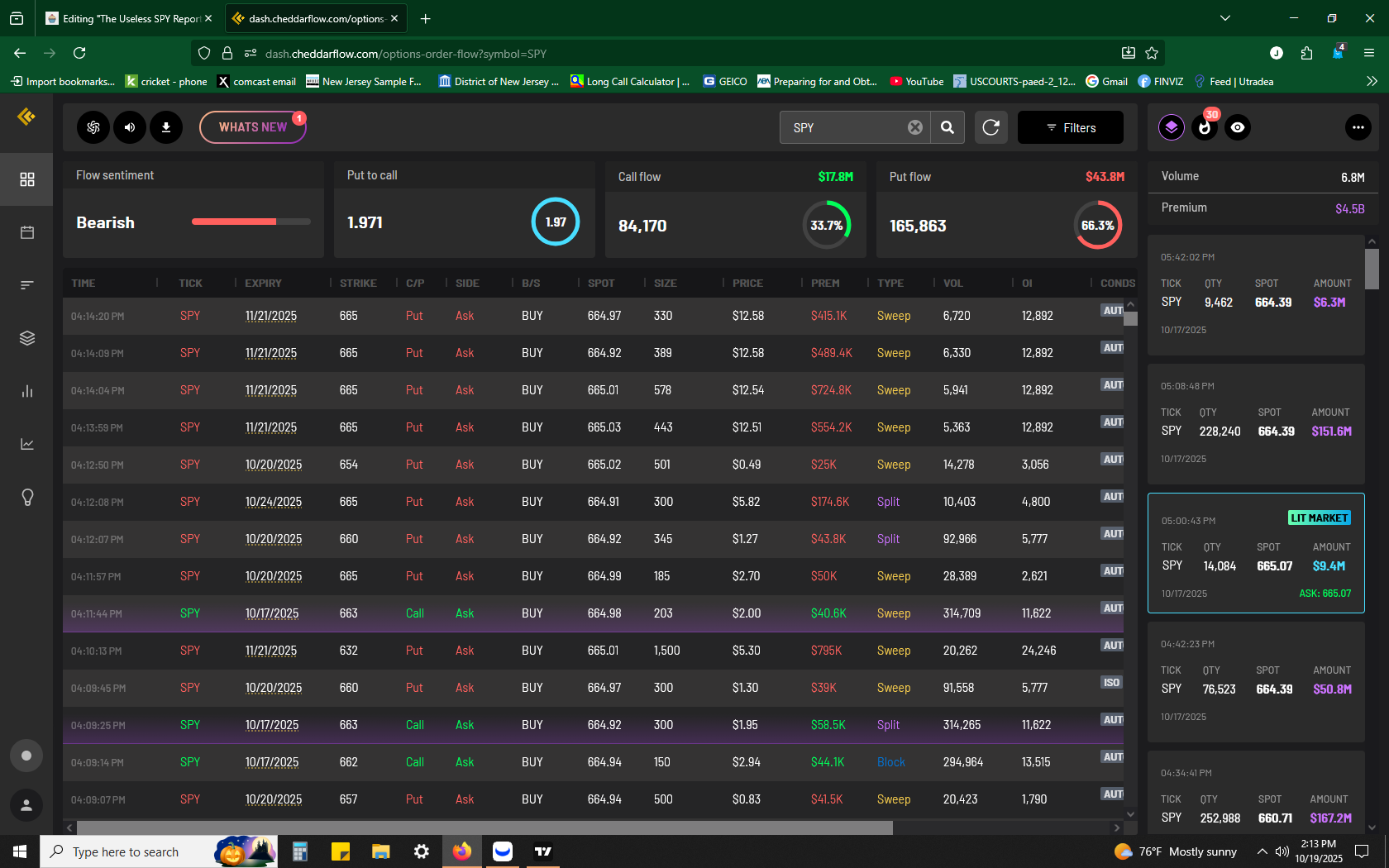Image resolution: width=1389 pixels, height=868 pixels.
Task: Open a new browser tab
Action: click(425, 18)
